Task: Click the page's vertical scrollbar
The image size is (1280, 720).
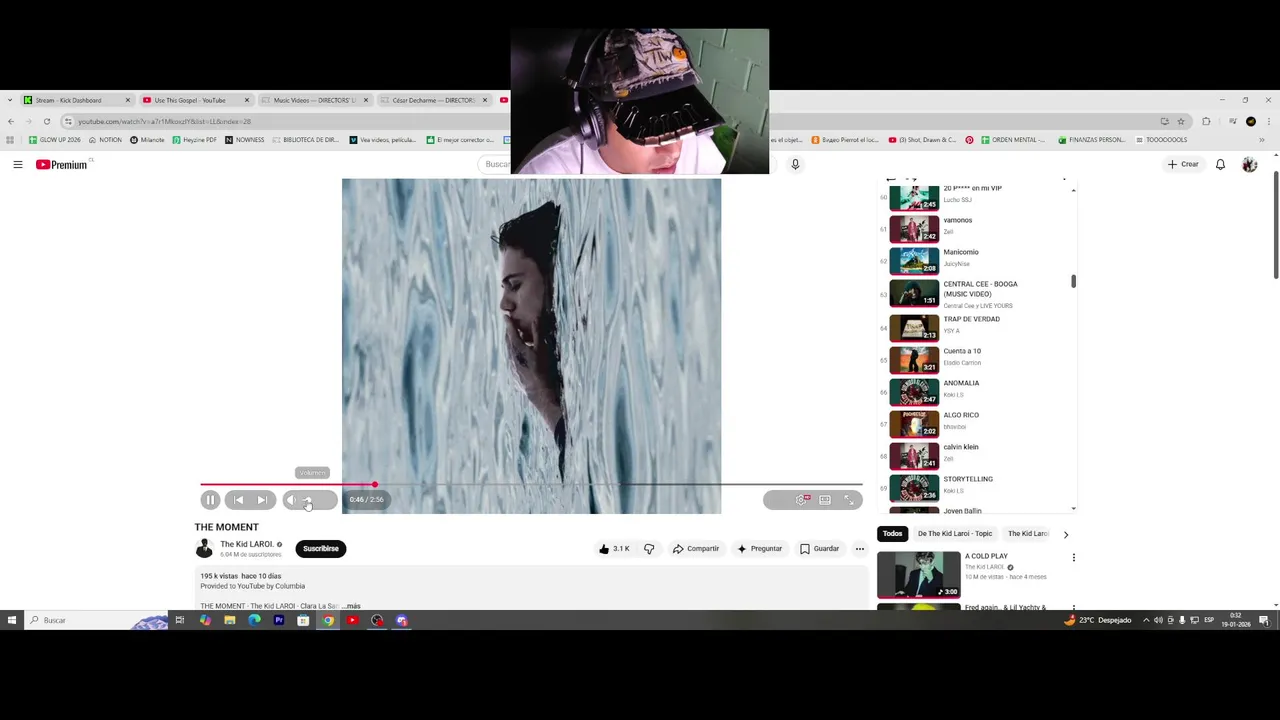Action: pyautogui.click(x=1276, y=226)
